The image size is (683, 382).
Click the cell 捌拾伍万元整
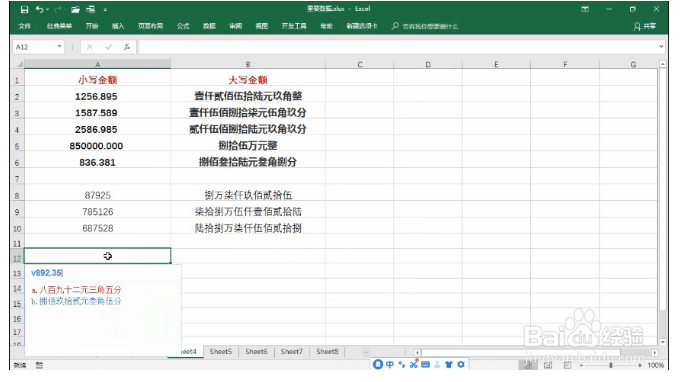point(248,145)
